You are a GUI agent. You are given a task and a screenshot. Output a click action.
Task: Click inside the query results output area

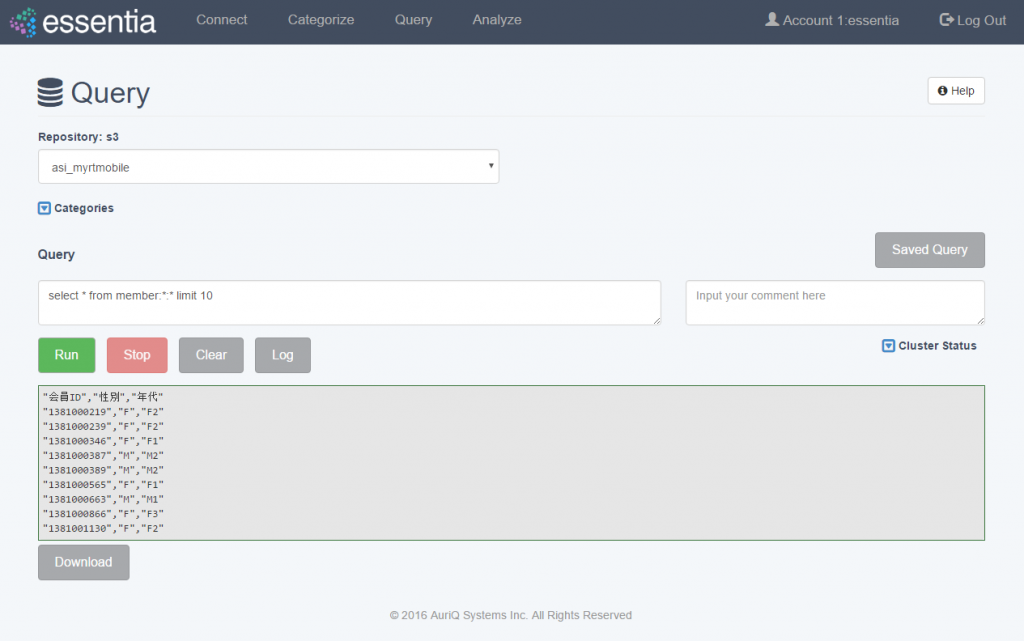click(x=511, y=462)
